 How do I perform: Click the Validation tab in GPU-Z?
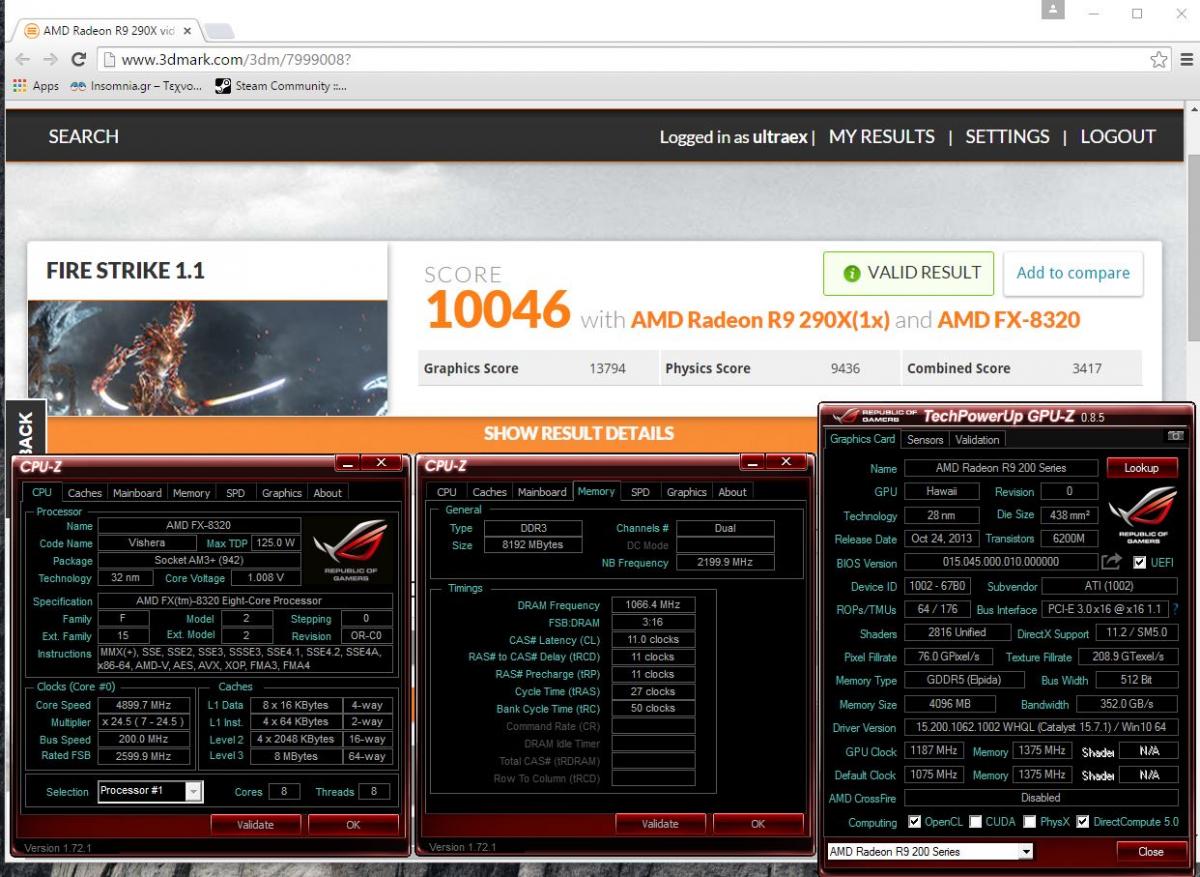(977, 440)
